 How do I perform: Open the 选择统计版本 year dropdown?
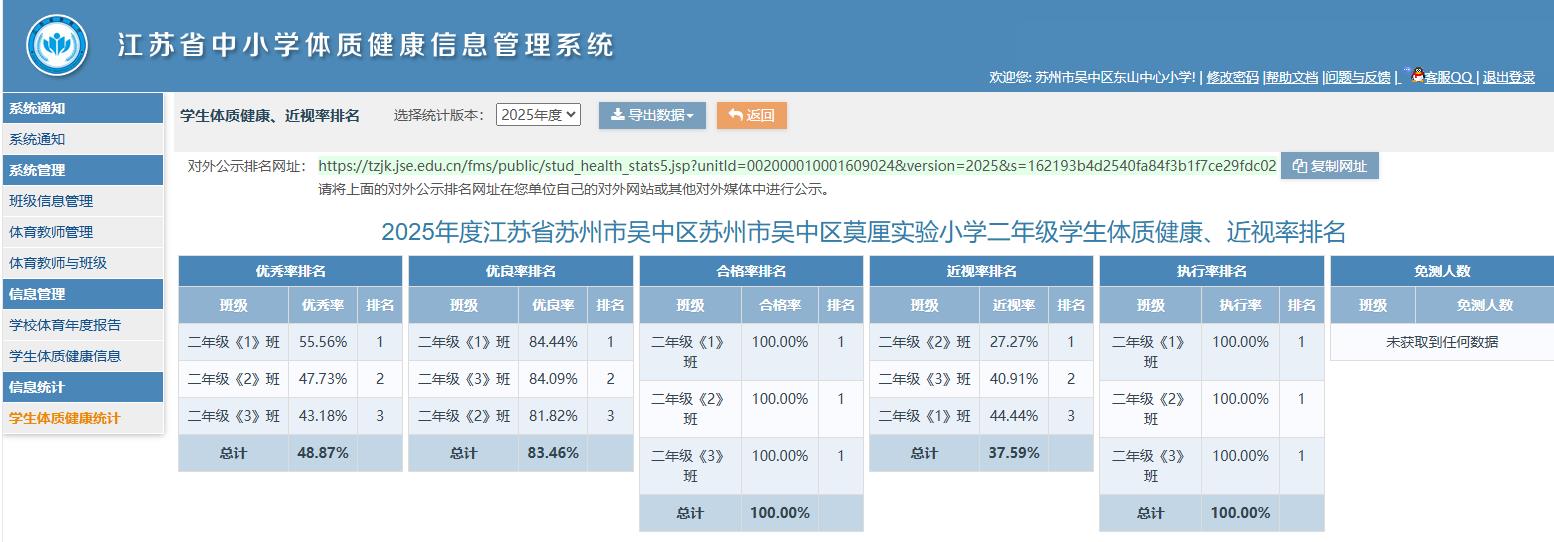pyautogui.click(x=538, y=115)
